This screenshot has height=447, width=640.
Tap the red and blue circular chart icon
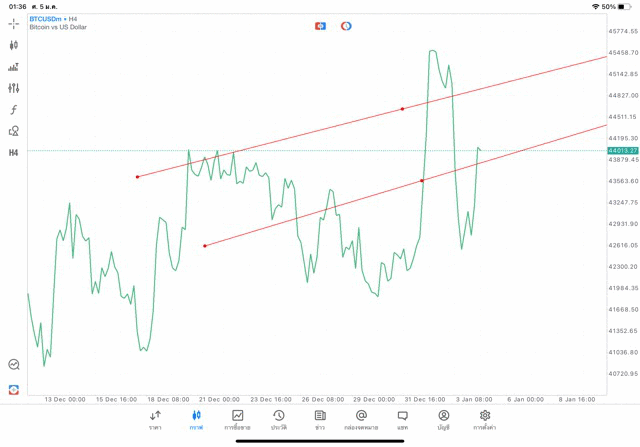(x=346, y=25)
